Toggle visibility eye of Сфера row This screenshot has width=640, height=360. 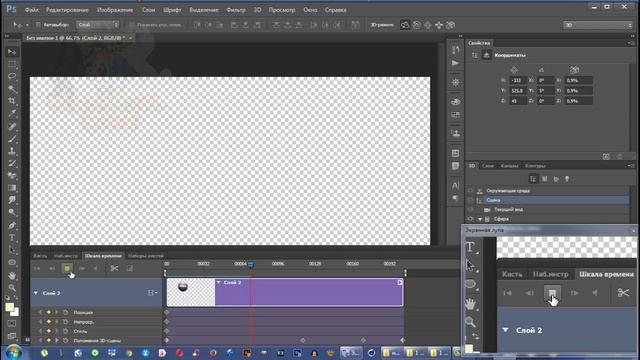tap(470, 219)
